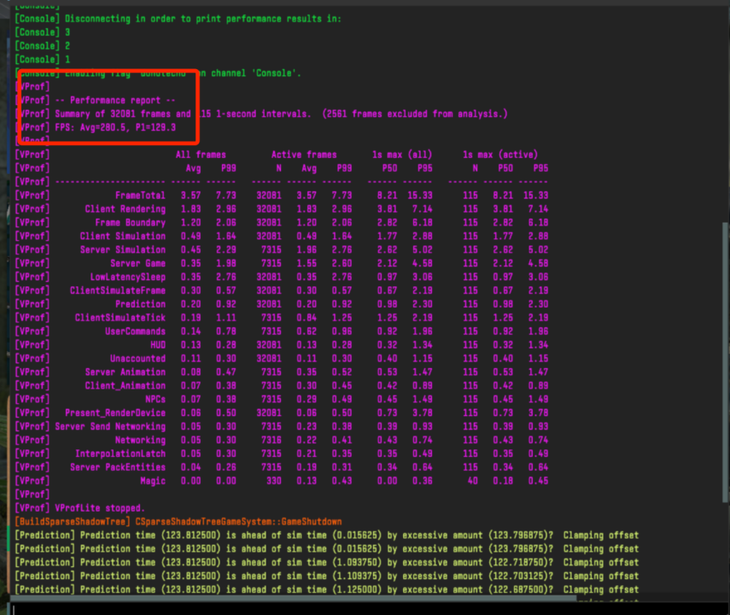Click the ClientSimulateTick row label
Viewport: 730px width, 615px height.
(120, 316)
